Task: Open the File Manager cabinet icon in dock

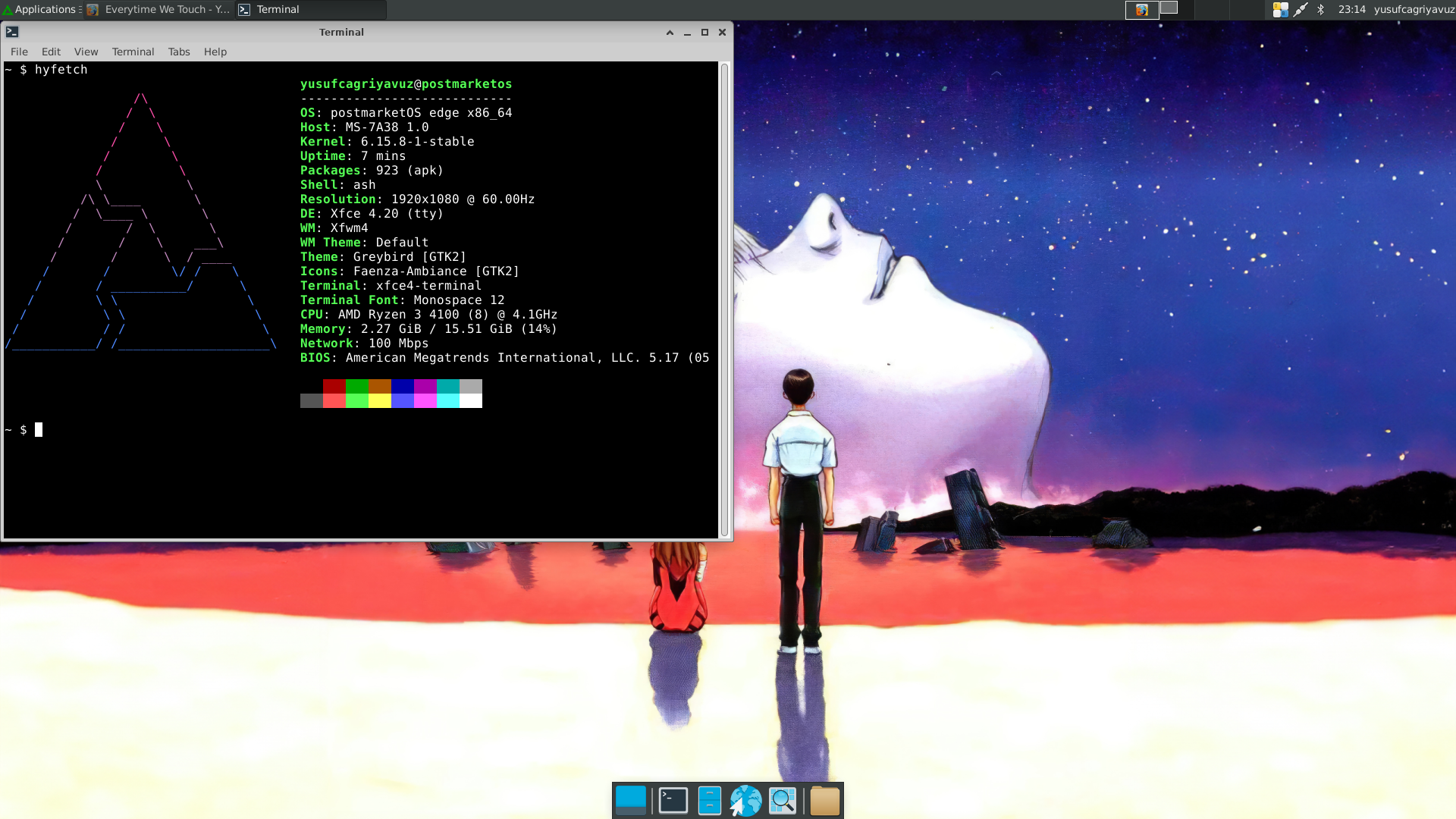Action: point(709,801)
